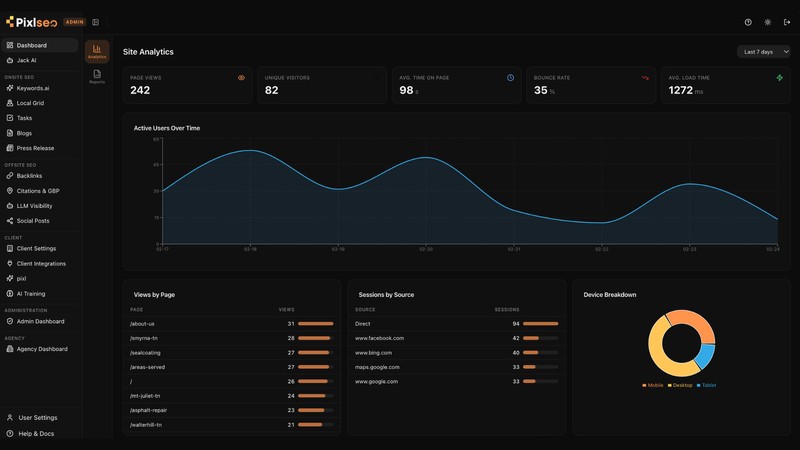800x450 pixels.
Task: Click the Bounce Rate trend-down icon
Action: click(x=645, y=78)
